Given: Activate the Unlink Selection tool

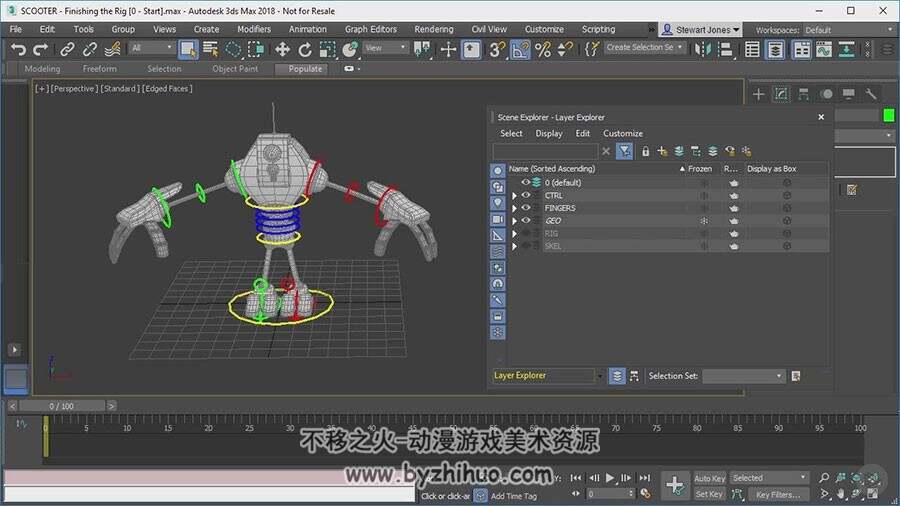Looking at the screenshot, I should point(90,50).
